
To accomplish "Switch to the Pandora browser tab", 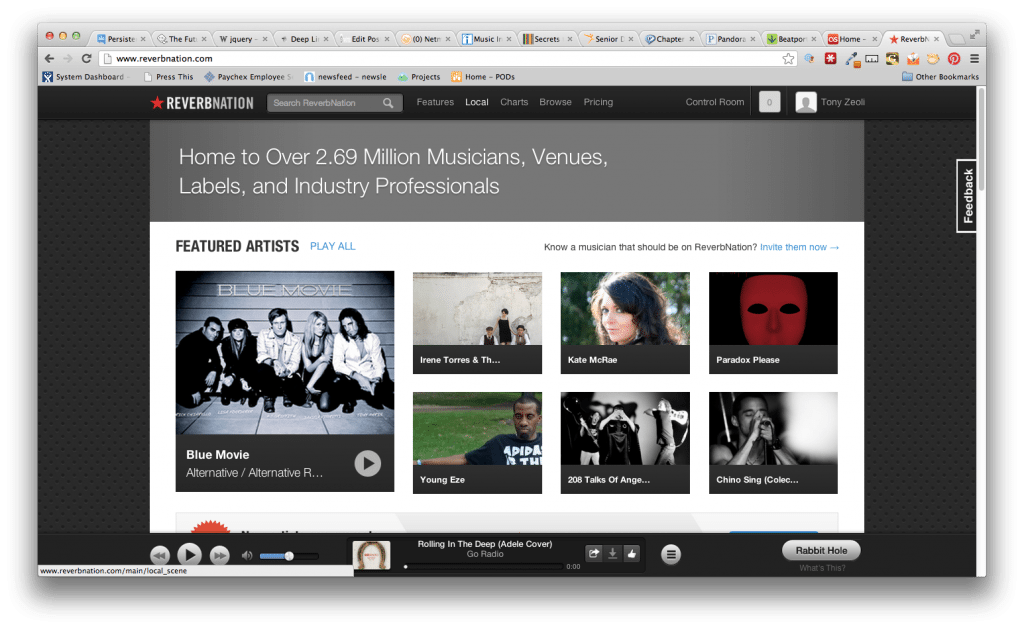I will (730, 39).
